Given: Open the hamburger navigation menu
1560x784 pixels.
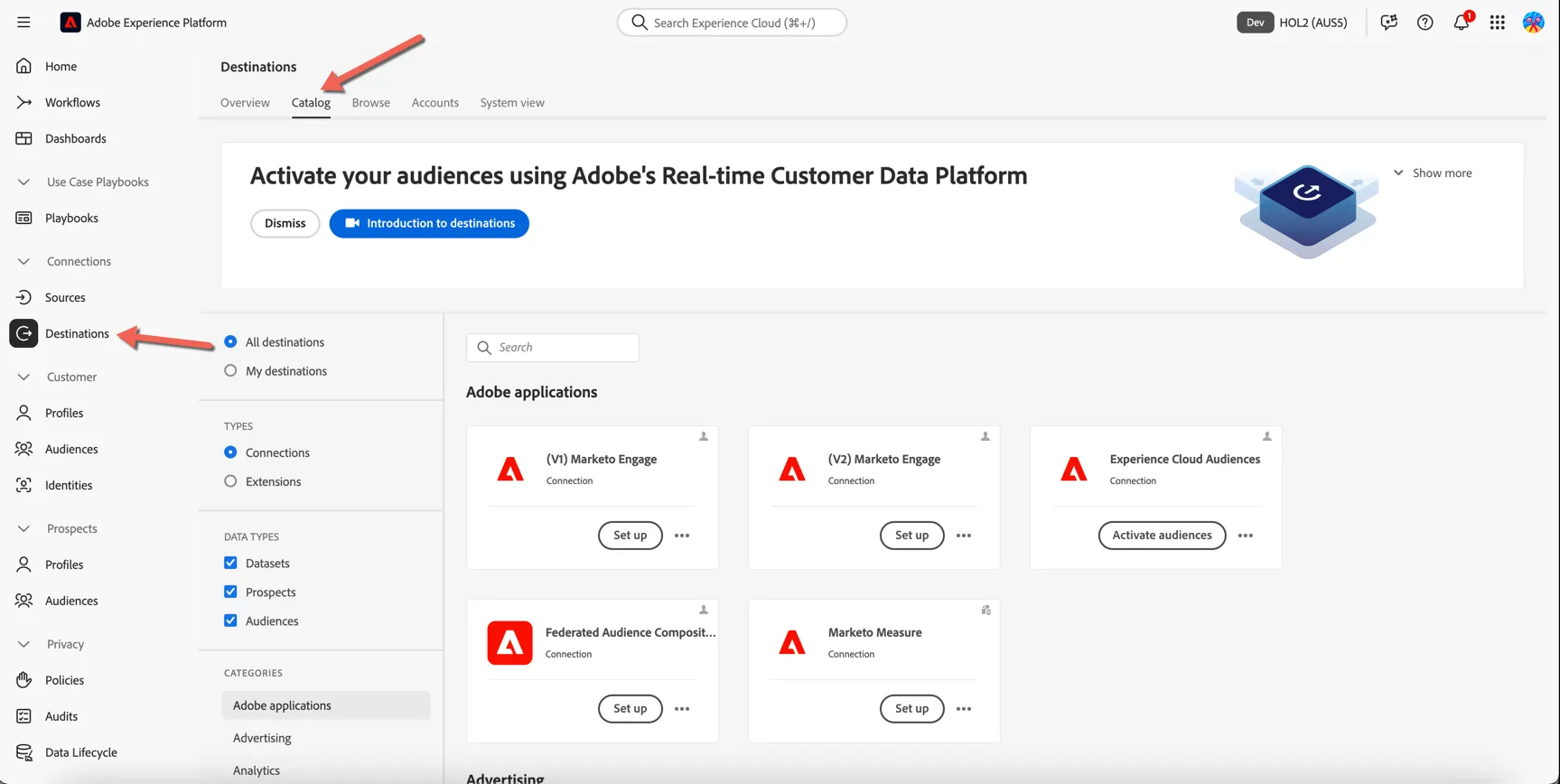Looking at the screenshot, I should click(23, 23).
